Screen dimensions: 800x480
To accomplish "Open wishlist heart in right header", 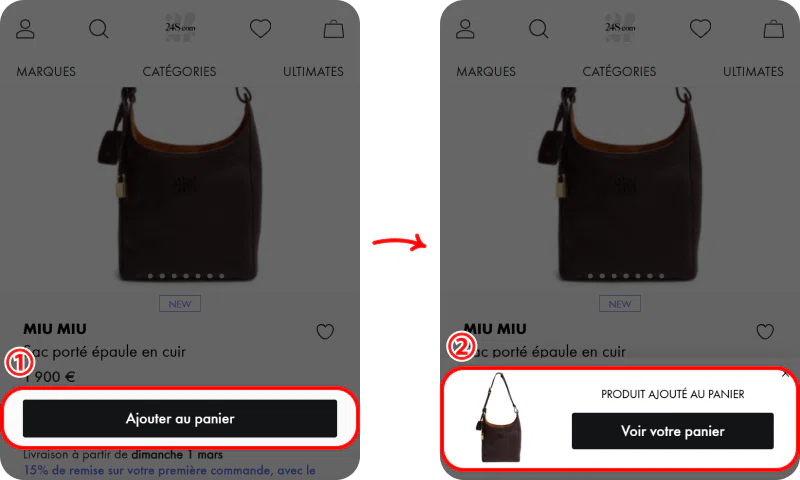I will (x=700, y=29).
